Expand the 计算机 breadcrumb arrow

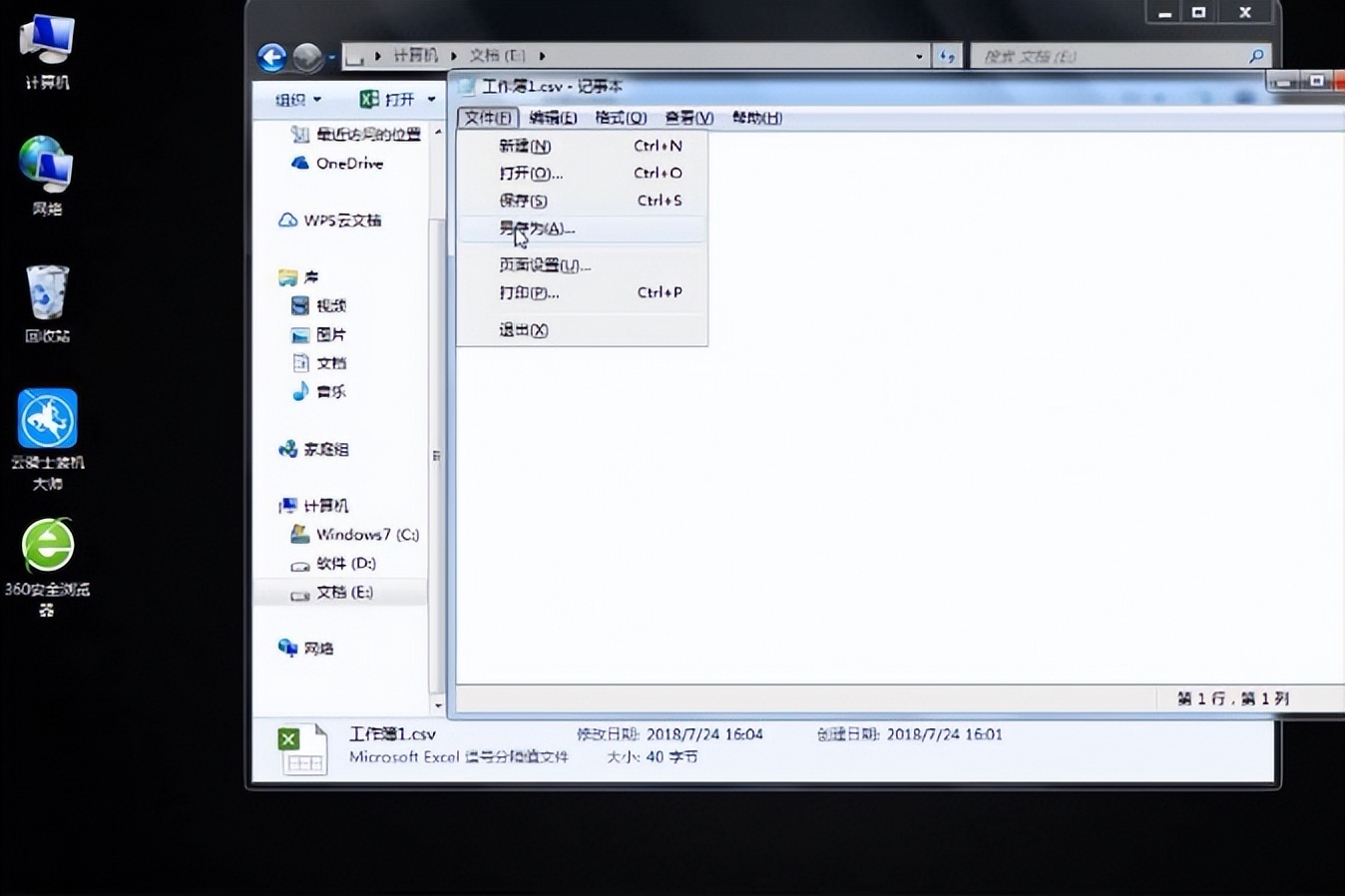[453, 56]
